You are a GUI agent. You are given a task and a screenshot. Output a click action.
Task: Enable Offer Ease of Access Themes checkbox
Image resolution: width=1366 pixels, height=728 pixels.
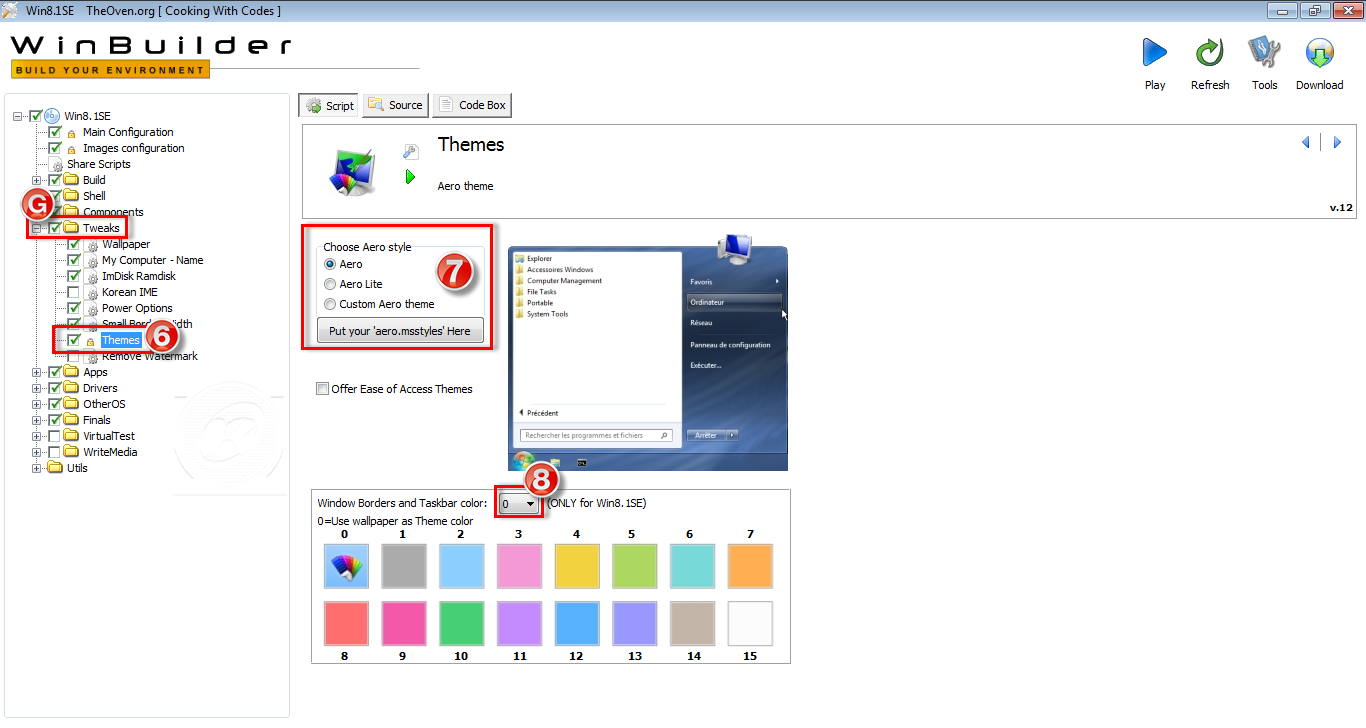(x=322, y=389)
